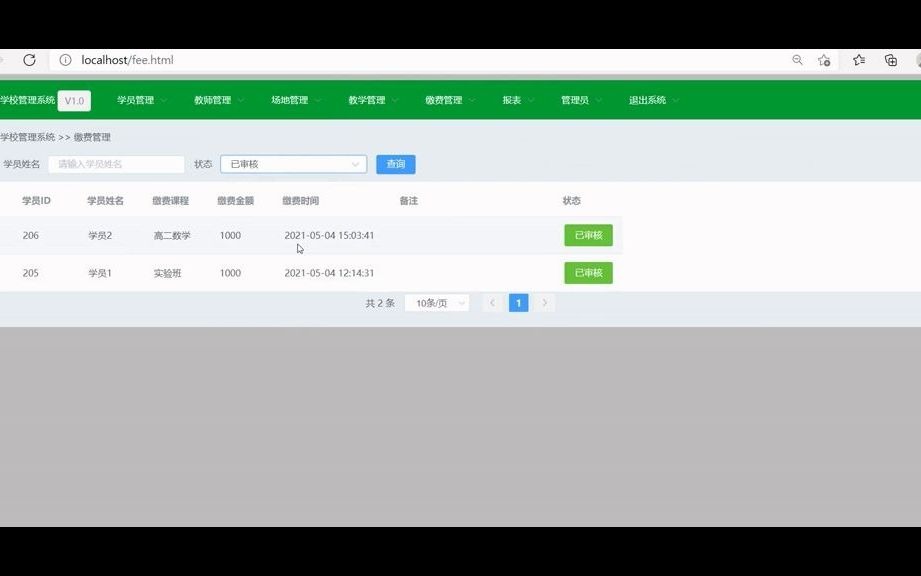Open the 状态 status dropdown showing 已审核
This screenshot has width=921, height=576.
click(x=293, y=163)
